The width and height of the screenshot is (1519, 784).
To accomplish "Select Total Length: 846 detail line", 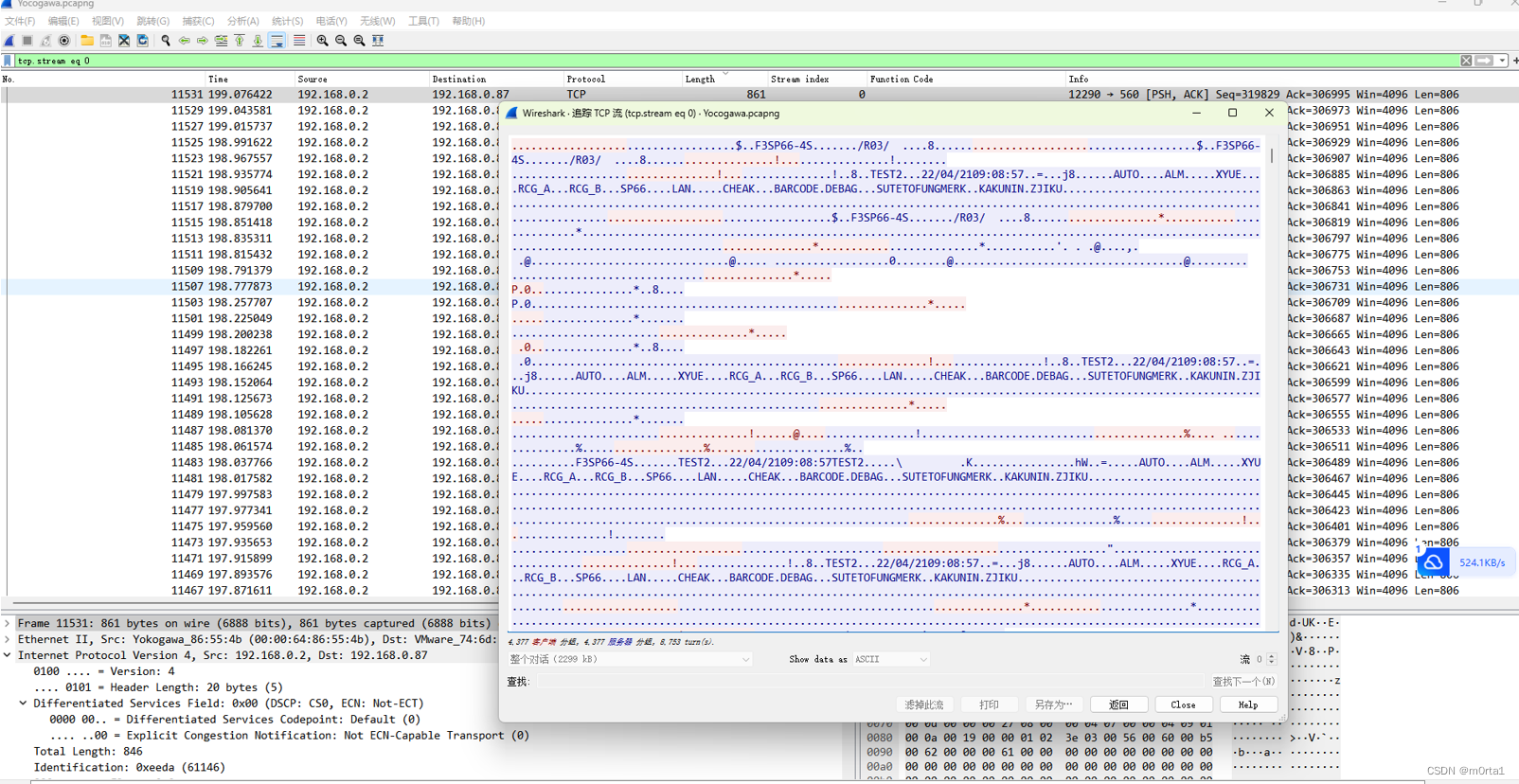I will tap(88, 752).
